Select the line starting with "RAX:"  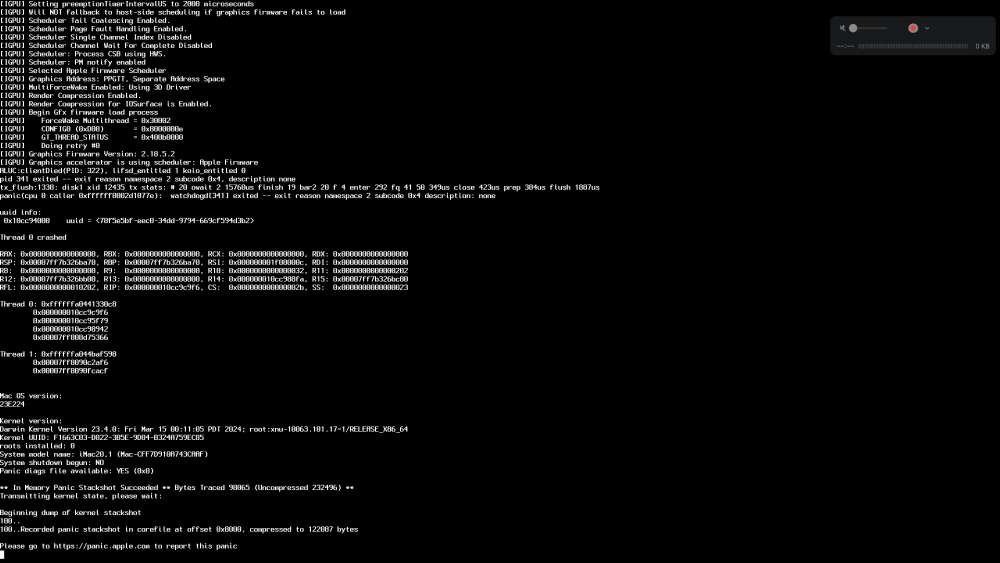204,254
